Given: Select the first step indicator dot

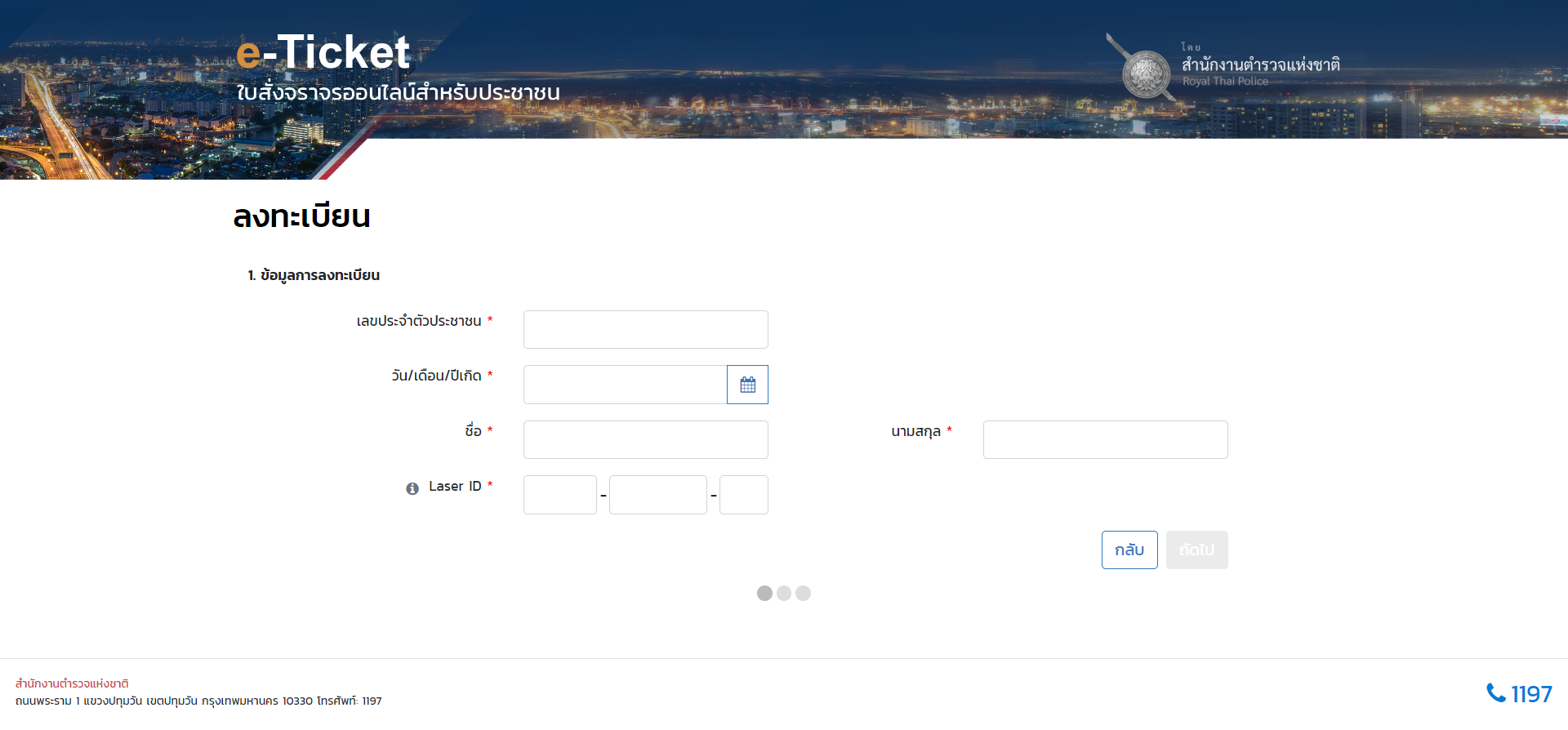Looking at the screenshot, I should 764,593.
